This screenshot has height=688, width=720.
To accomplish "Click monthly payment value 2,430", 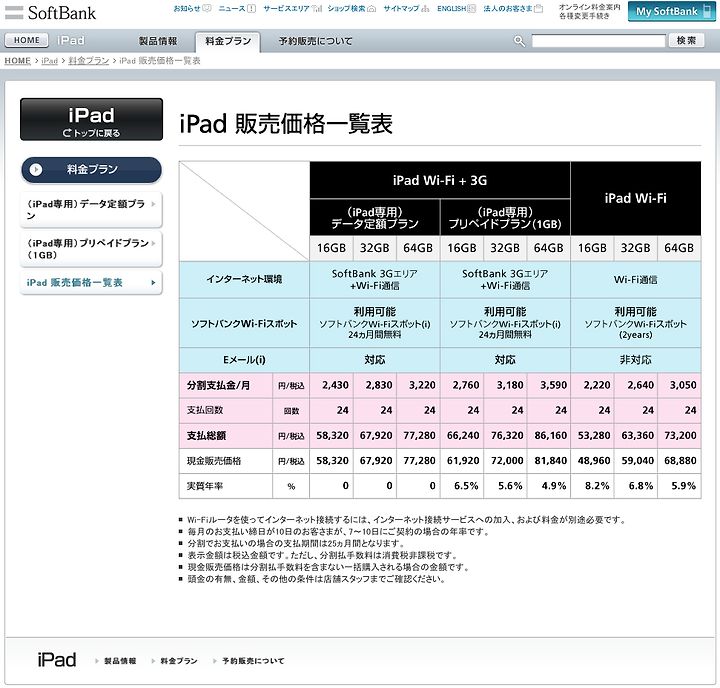I will [x=335, y=385].
